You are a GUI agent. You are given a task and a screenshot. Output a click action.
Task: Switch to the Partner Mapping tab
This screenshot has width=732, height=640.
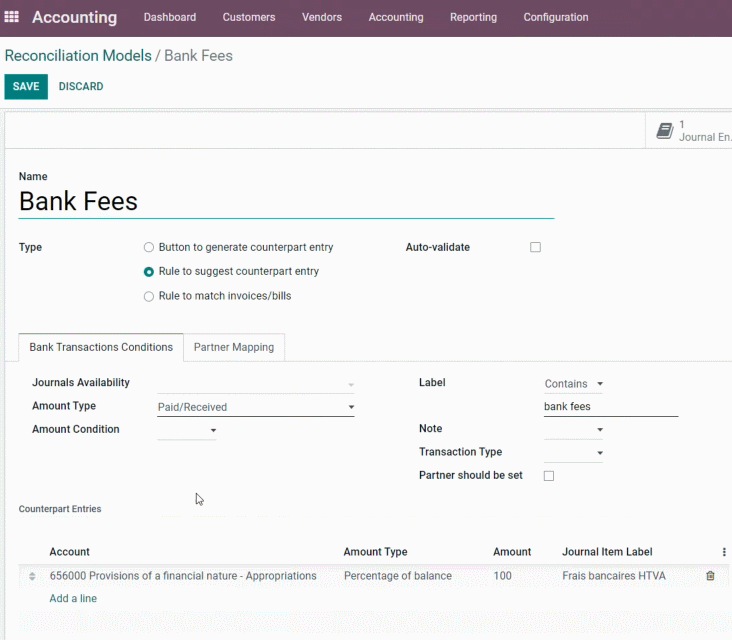click(234, 347)
